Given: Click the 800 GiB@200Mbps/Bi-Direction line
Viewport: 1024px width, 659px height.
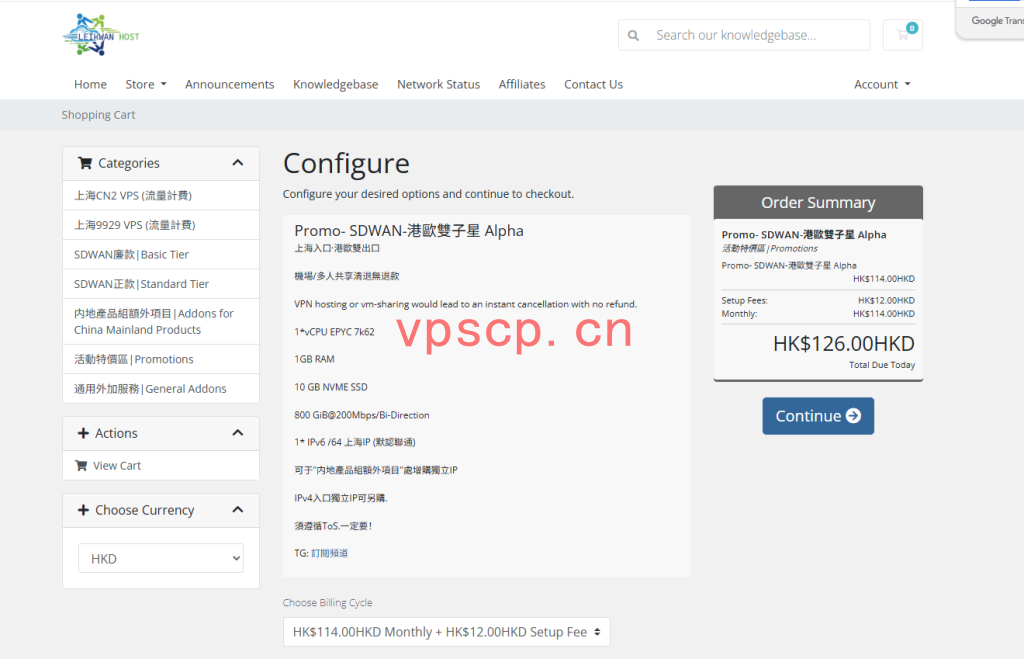Looking at the screenshot, I should (362, 415).
